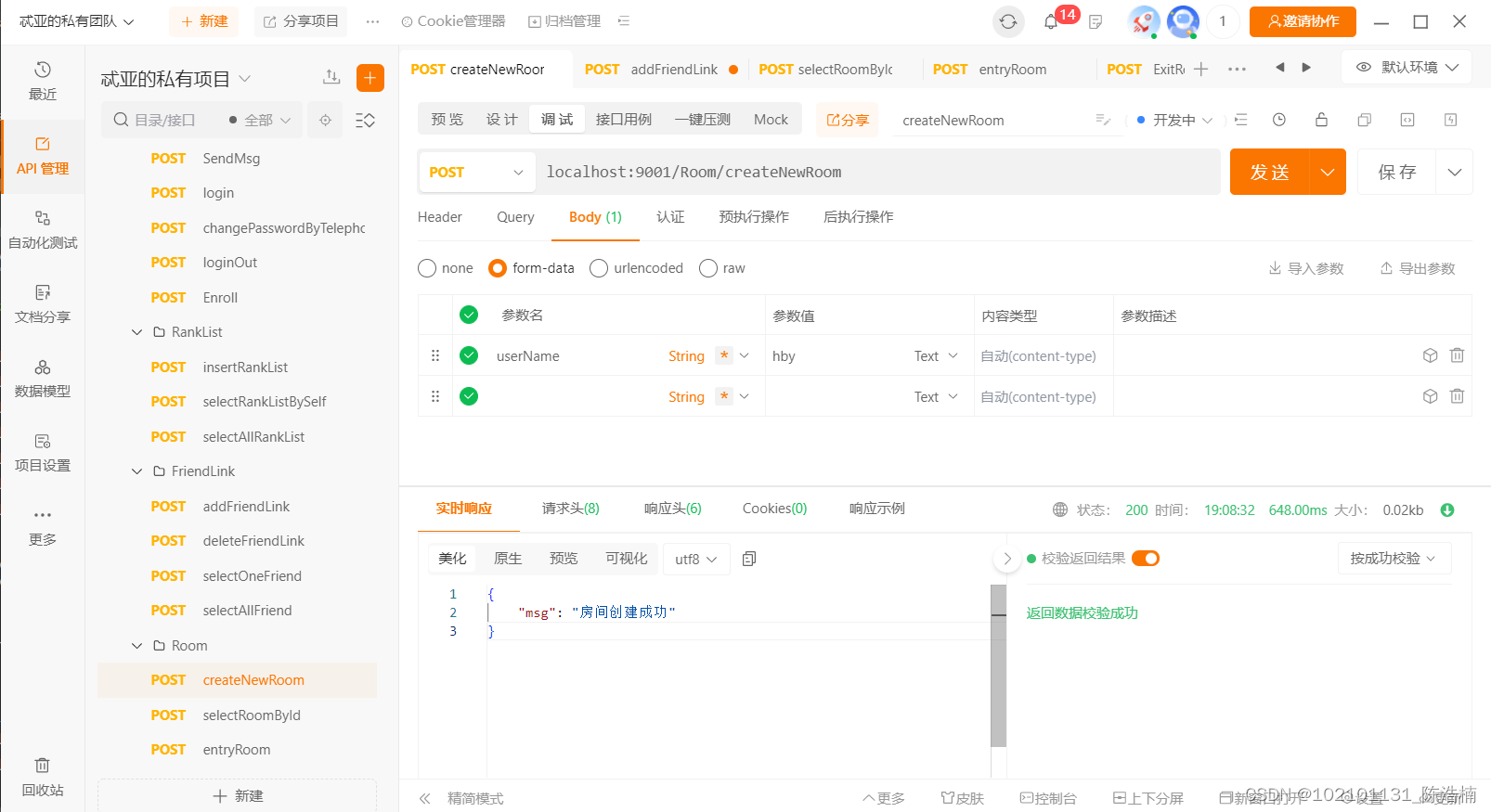Uncheck the userName parameter checkbox
1491x812 pixels.
click(469, 355)
